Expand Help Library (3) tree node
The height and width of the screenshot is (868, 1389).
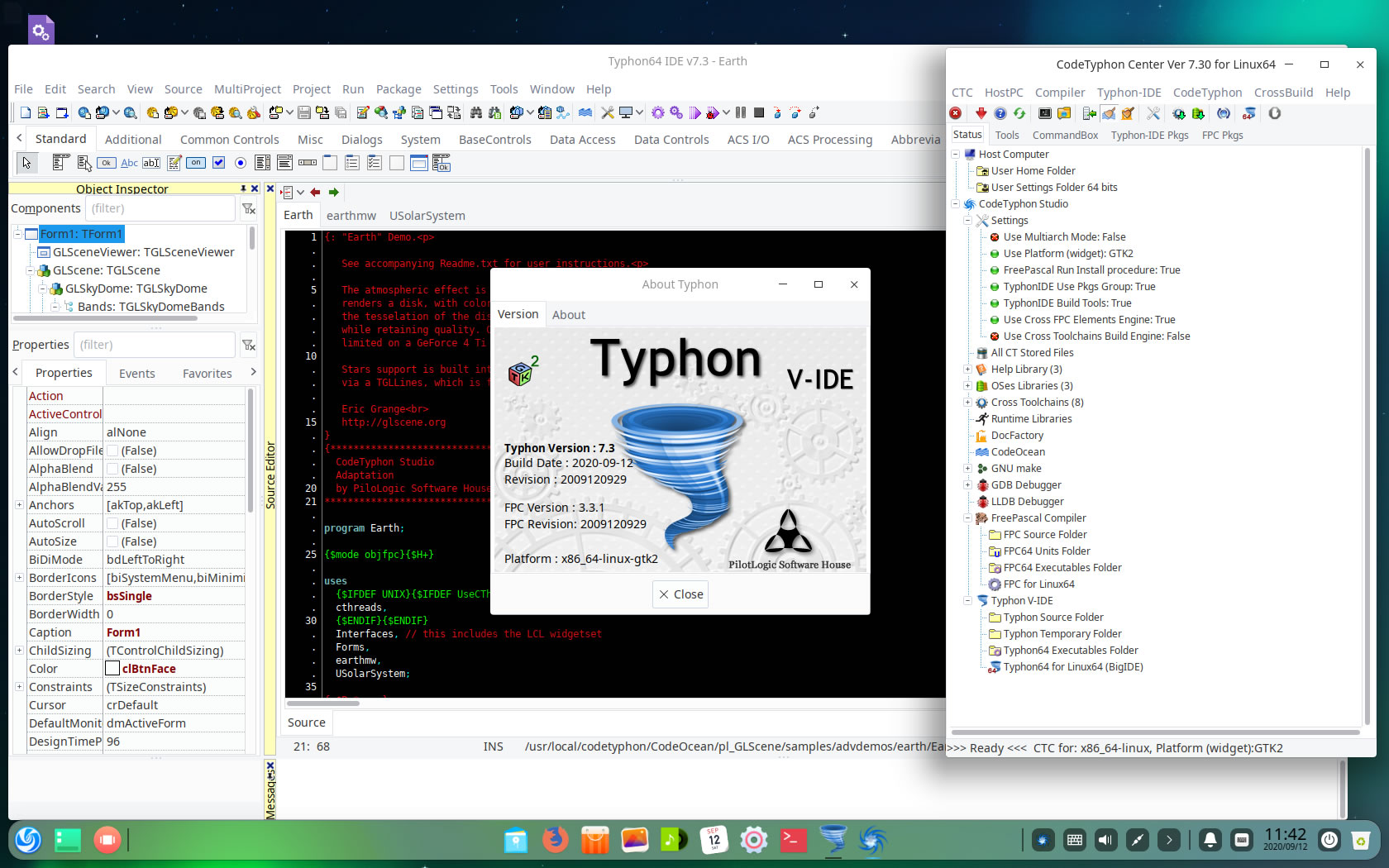click(x=967, y=369)
